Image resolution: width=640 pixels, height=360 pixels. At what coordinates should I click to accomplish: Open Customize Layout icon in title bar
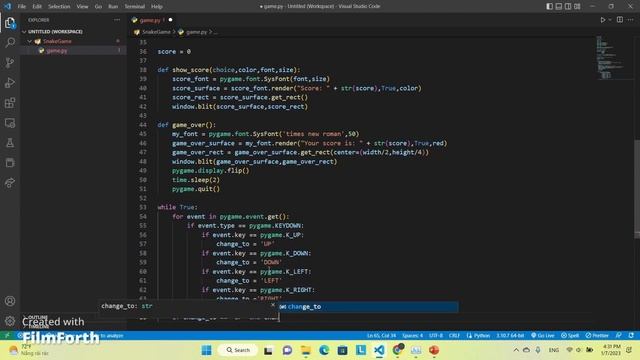click(x=577, y=6)
